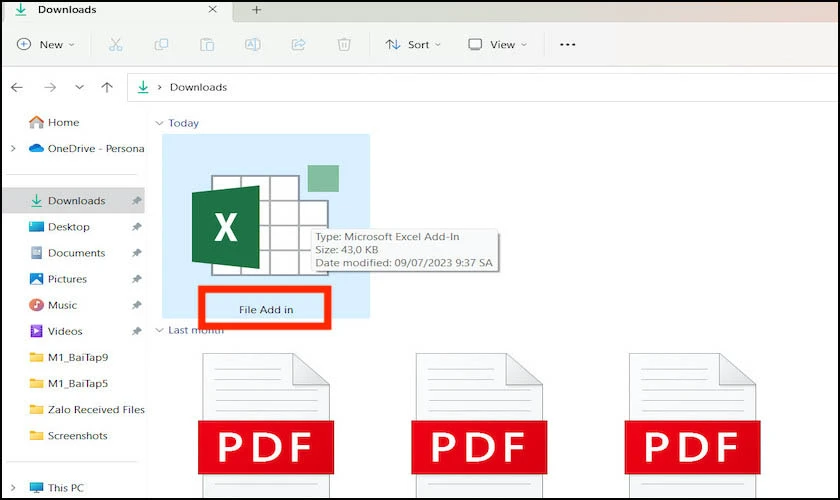Open Music in the sidebar

coord(53,305)
